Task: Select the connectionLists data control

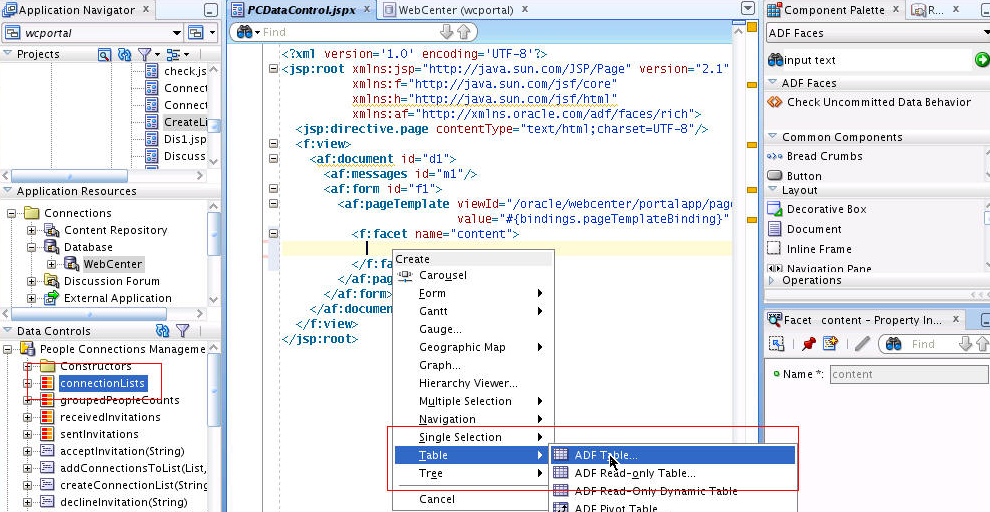Action: click(102, 383)
